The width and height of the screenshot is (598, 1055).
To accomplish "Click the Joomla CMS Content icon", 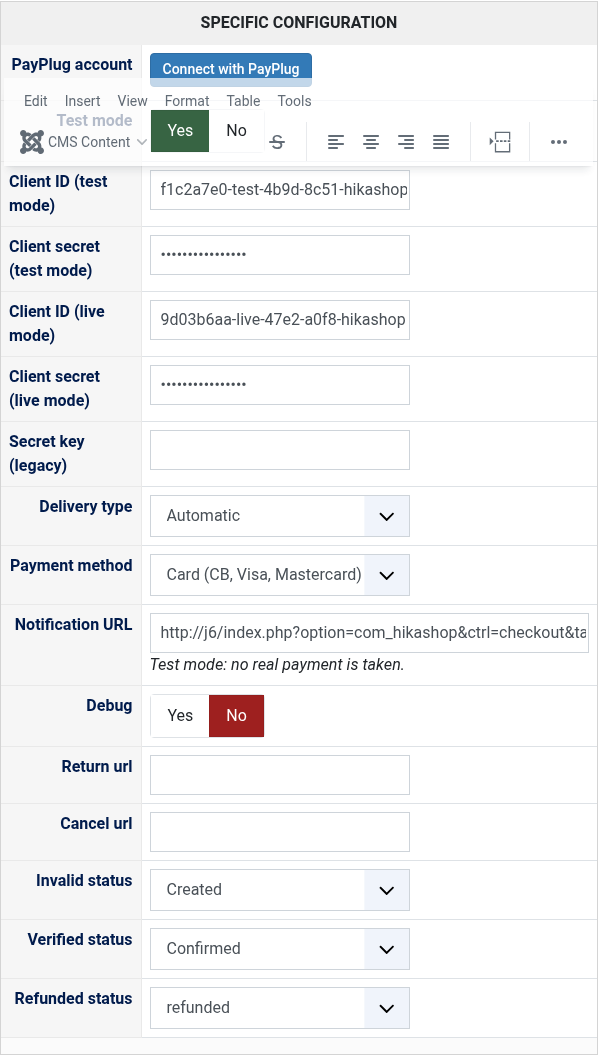I will point(32,142).
